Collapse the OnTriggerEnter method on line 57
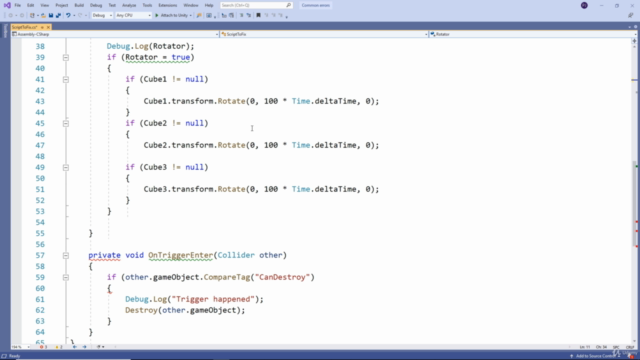Image resolution: width=640 pixels, height=360 pixels. coord(66,256)
